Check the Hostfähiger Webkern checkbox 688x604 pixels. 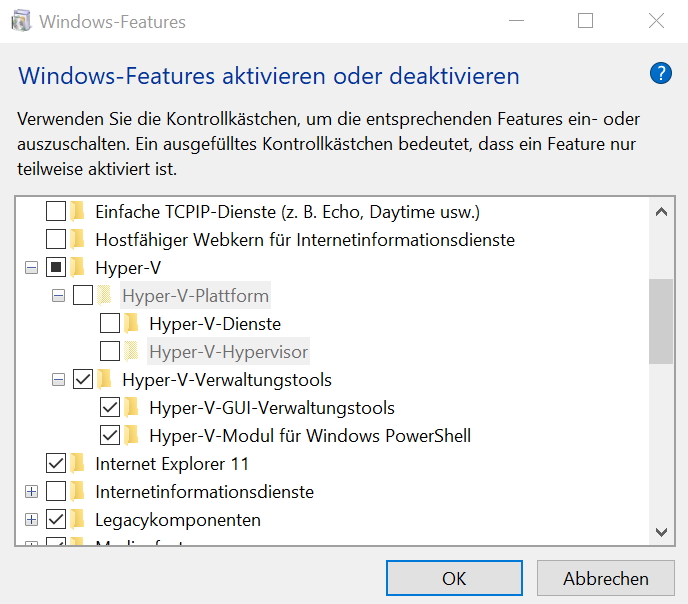(x=56, y=239)
